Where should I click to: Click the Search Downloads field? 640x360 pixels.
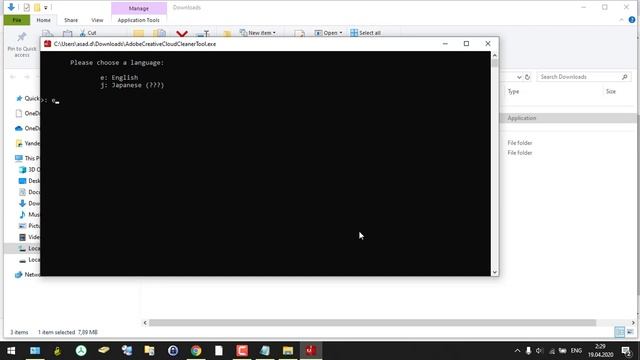(x=584, y=77)
